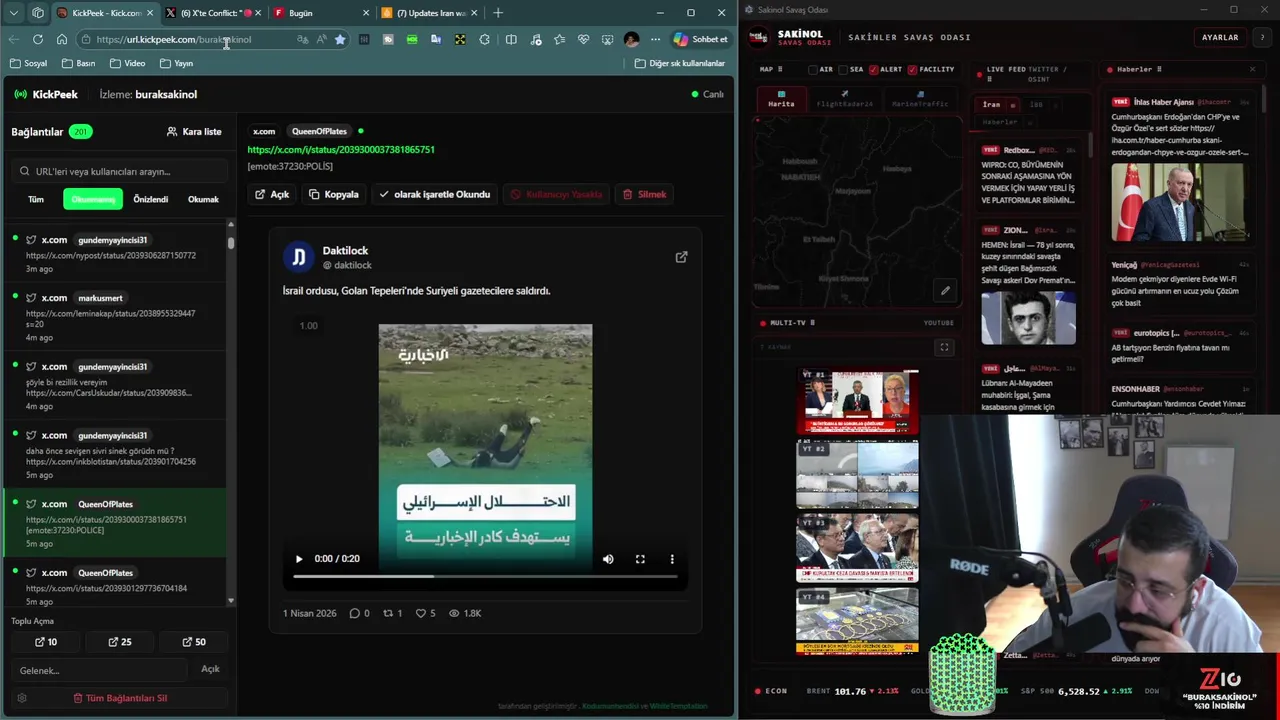
Task: Select the Tüm filter tab
Action: click(x=35, y=199)
